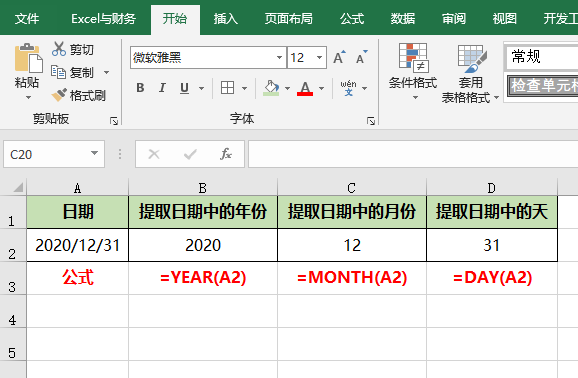Increase font size icon
The image size is (578, 378).
340,57
